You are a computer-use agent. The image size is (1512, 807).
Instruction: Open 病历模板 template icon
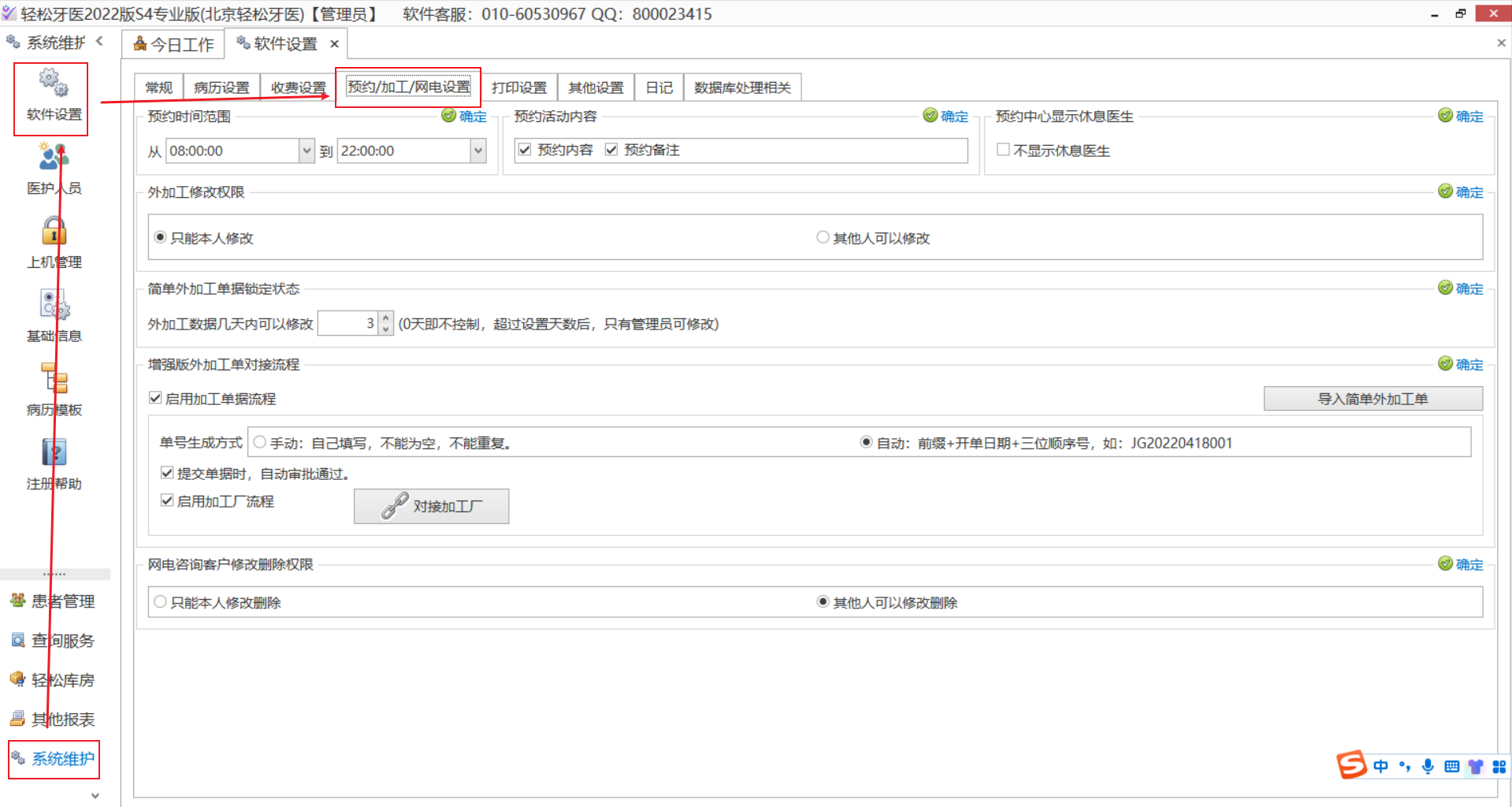(x=54, y=389)
